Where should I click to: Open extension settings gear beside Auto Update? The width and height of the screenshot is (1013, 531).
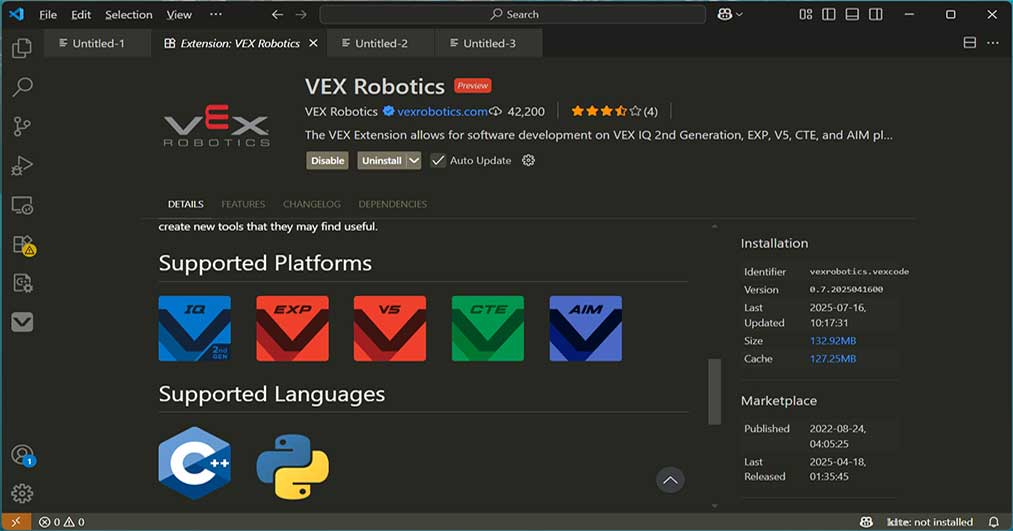click(528, 160)
